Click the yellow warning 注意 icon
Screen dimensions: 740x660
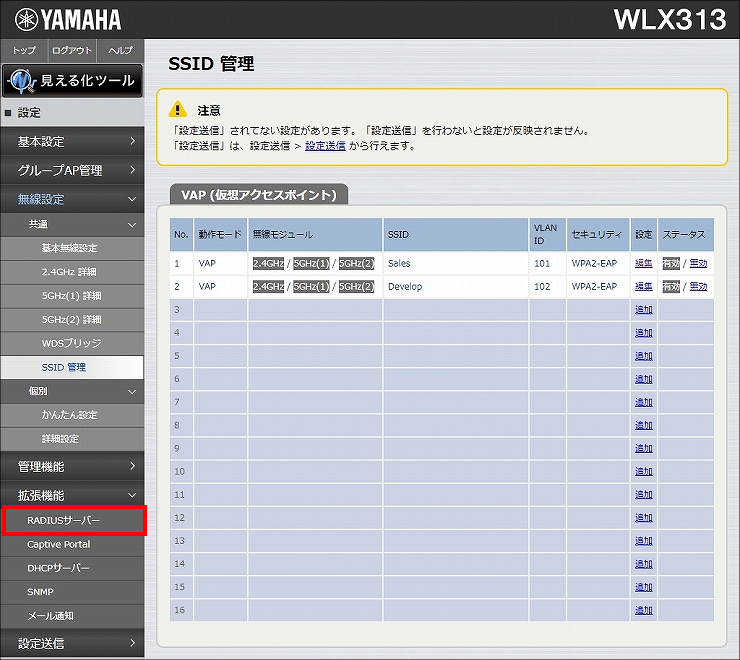(177, 109)
